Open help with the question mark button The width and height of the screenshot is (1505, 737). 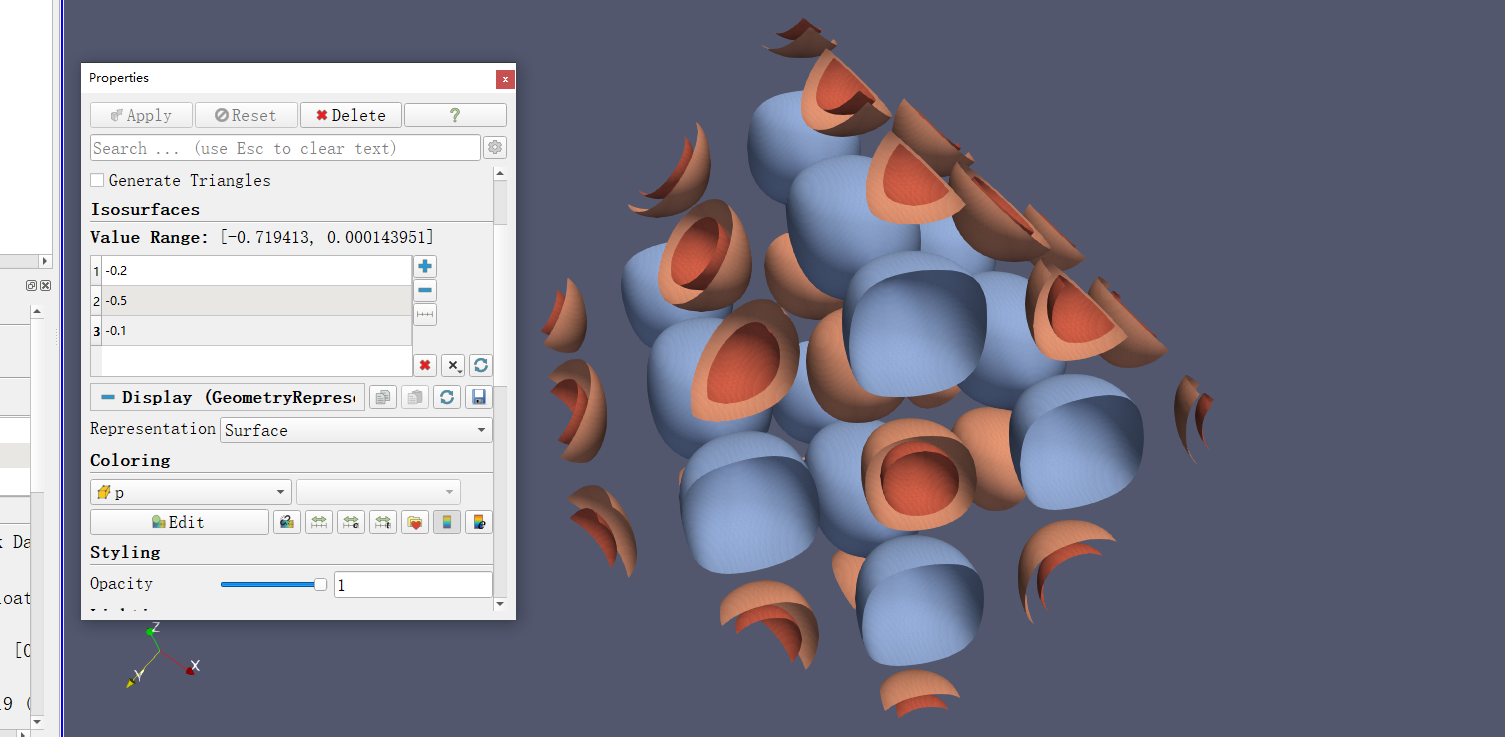tap(455, 115)
